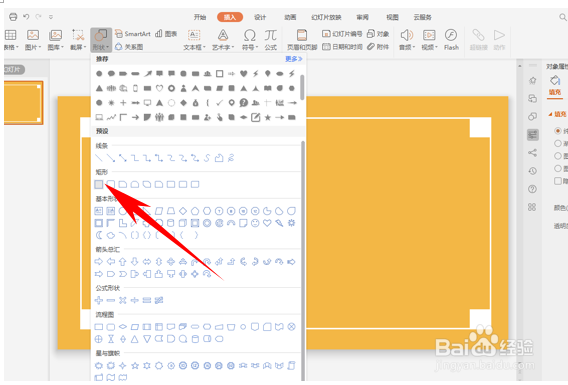The image size is (568, 385).
Task: Click the 页眉和页脚 header footer icon
Action: [x=302, y=39]
